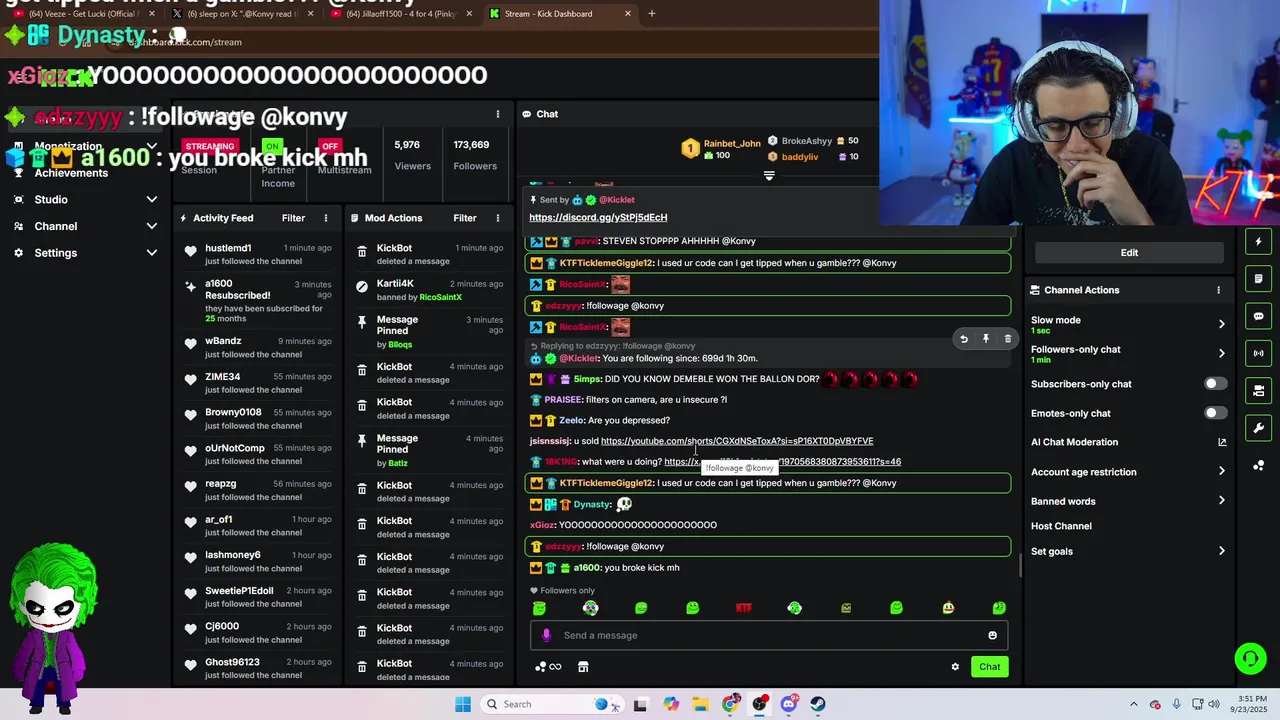
Task: Open the wrench tools icon in right sidebar
Action: tap(1258, 428)
